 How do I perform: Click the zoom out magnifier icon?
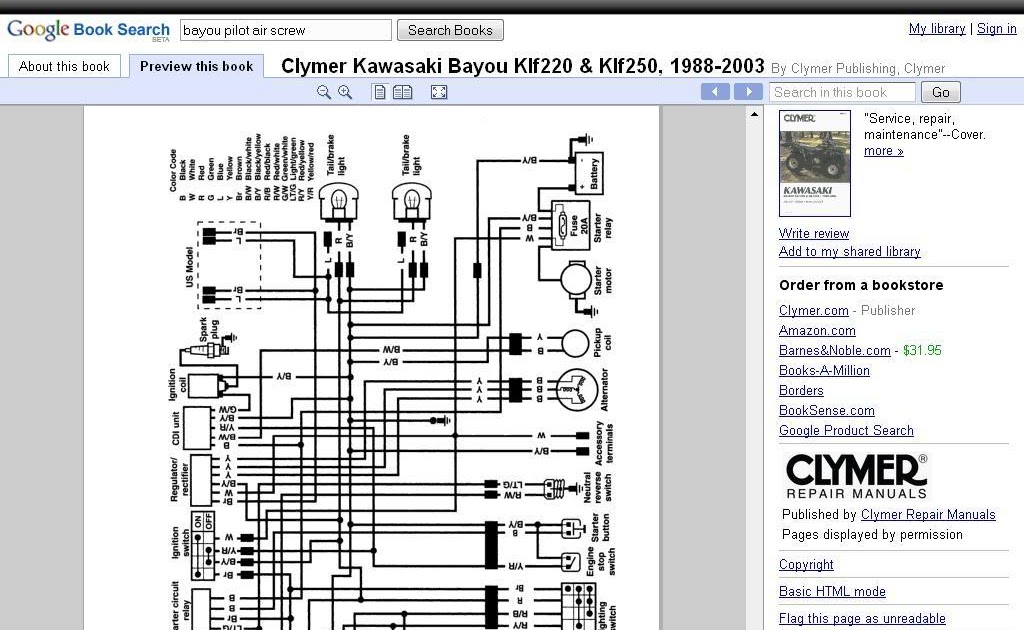[x=323, y=92]
